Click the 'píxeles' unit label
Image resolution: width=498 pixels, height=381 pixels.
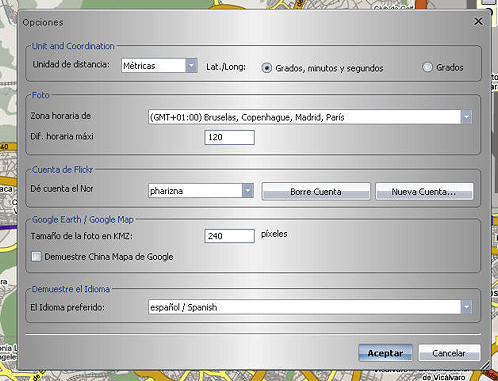tap(274, 234)
